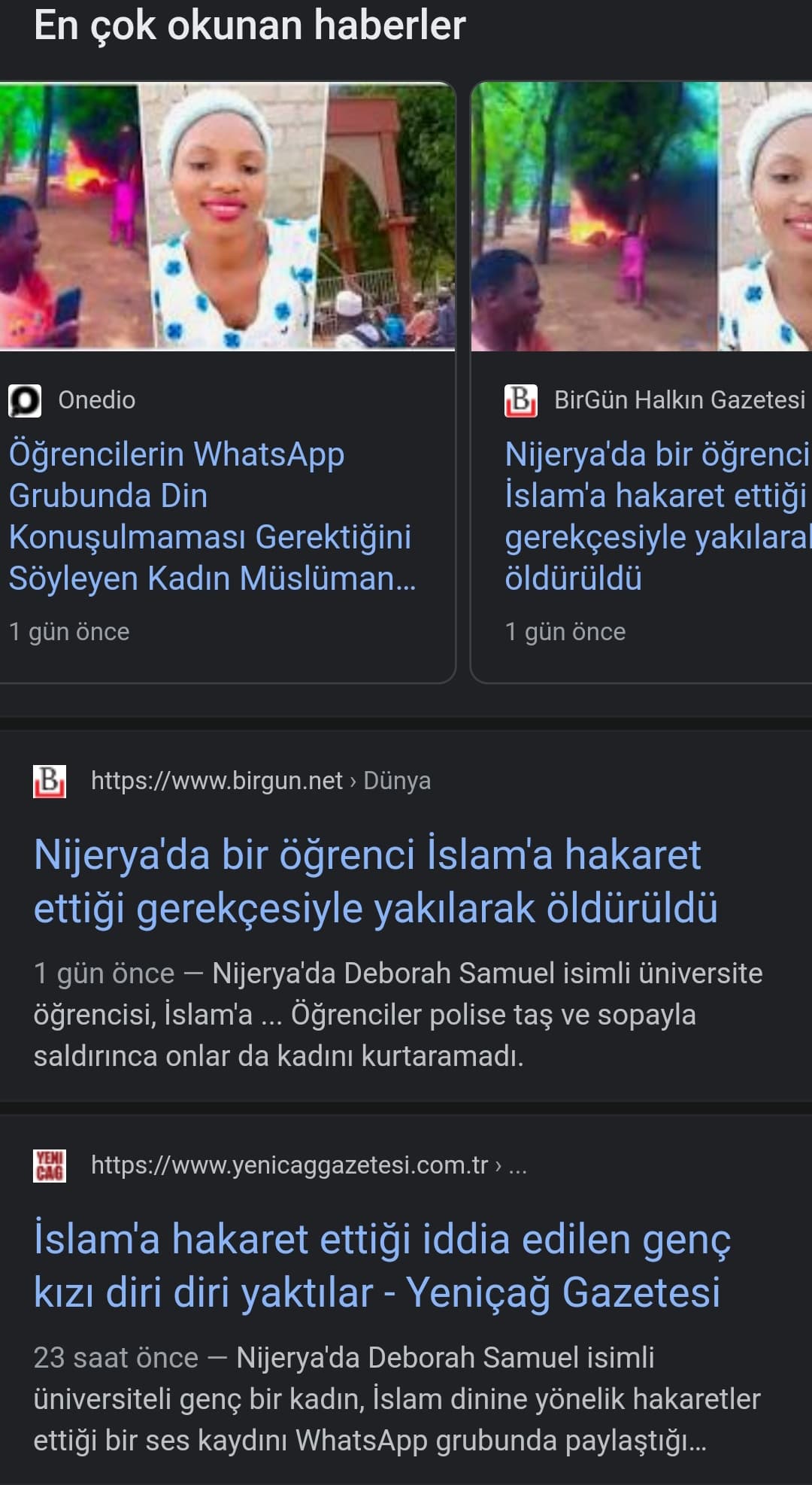Image resolution: width=812 pixels, height=1485 pixels.
Task: Open BirGün carousel headline Nijerya'da bir öğrenci
Action: (657, 516)
